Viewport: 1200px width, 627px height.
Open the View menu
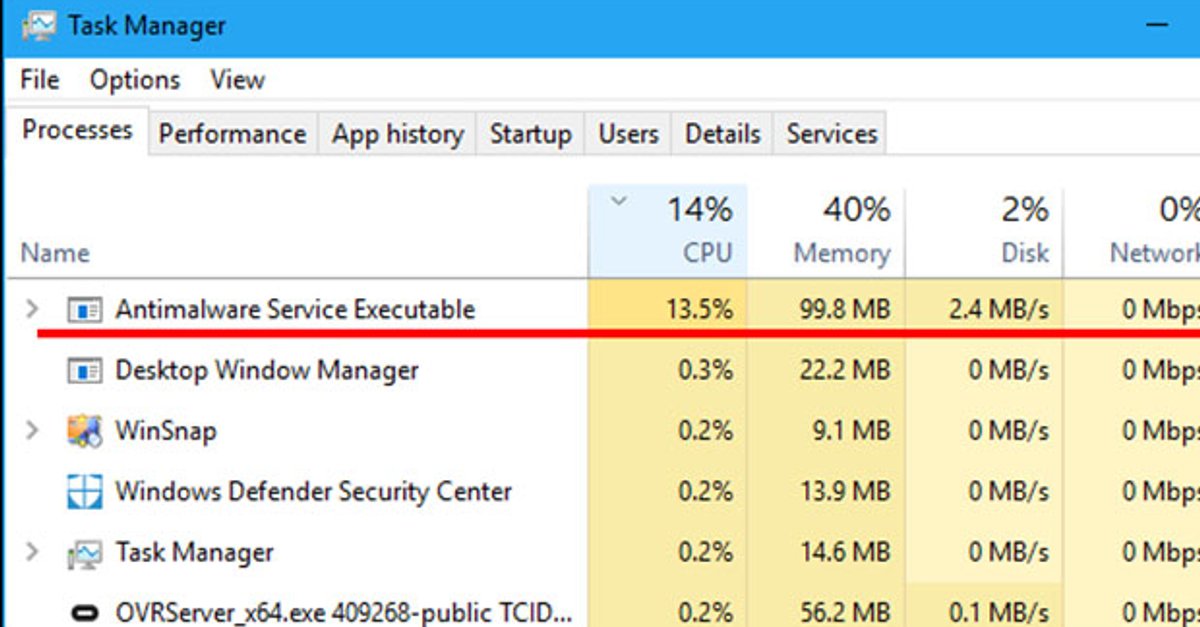(237, 79)
